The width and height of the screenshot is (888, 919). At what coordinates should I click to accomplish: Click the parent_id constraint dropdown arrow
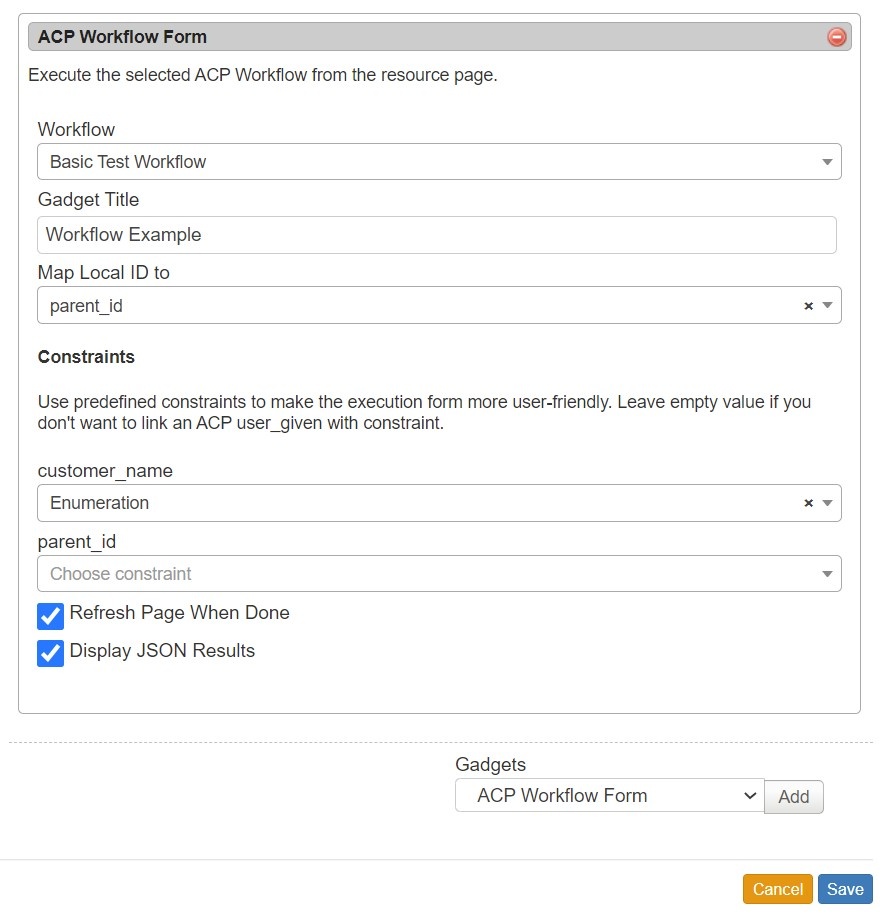point(827,574)
